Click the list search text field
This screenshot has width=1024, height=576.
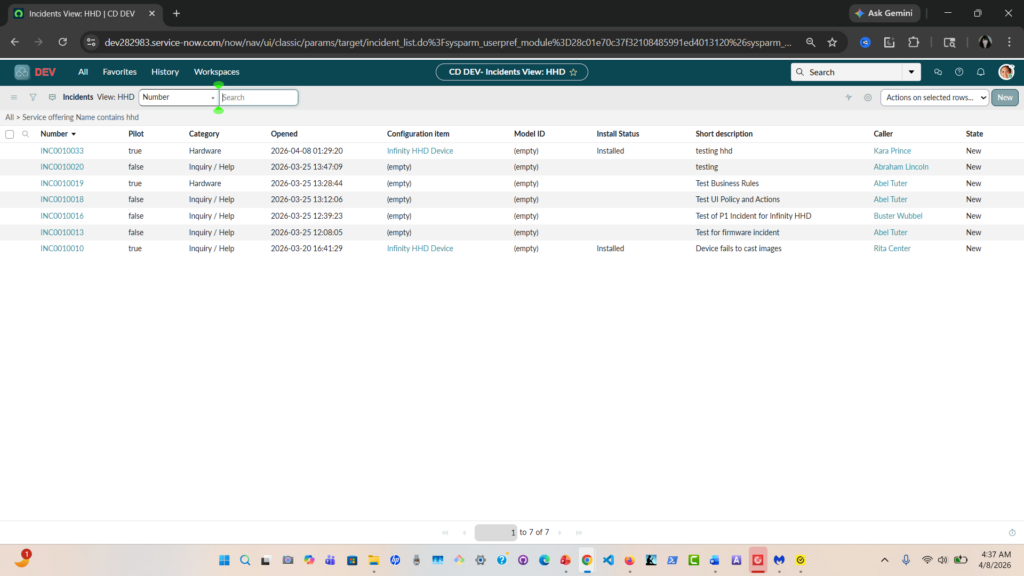tap(259, 97)
